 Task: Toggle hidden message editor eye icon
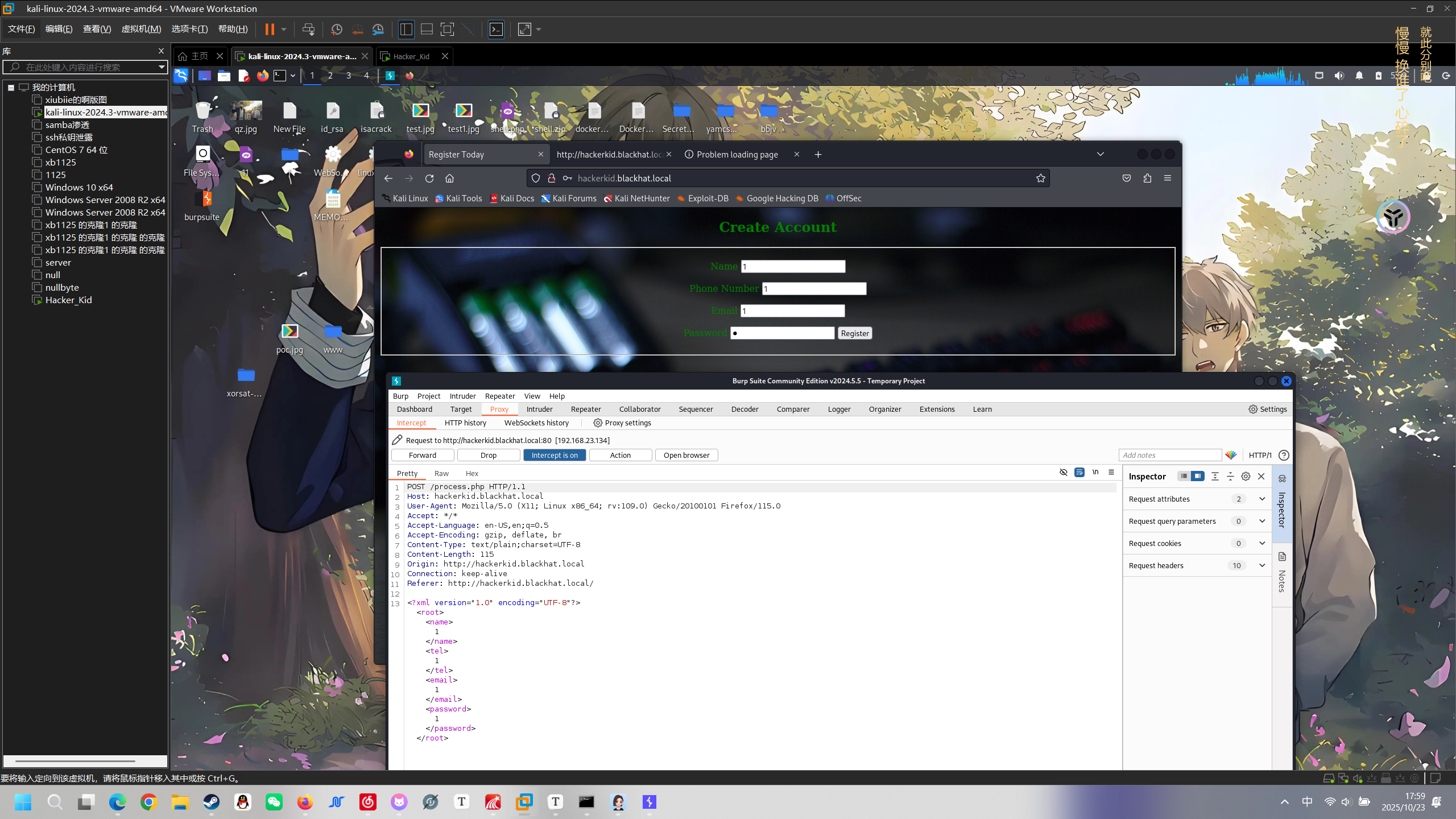pos(1063,472)
